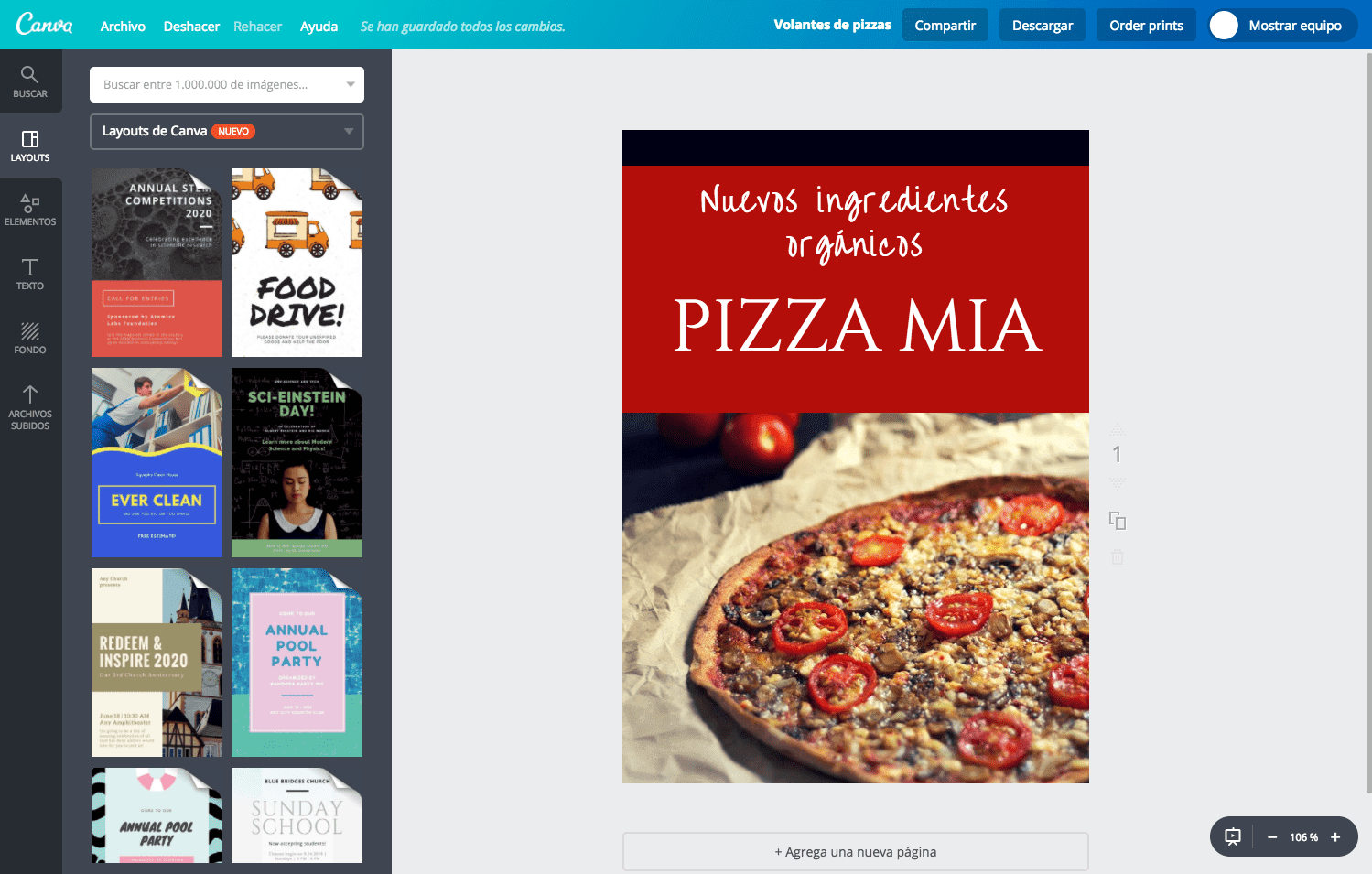Select the Food Drive layout
Viewport: 1372px width, 874px height.
[297, 263]
